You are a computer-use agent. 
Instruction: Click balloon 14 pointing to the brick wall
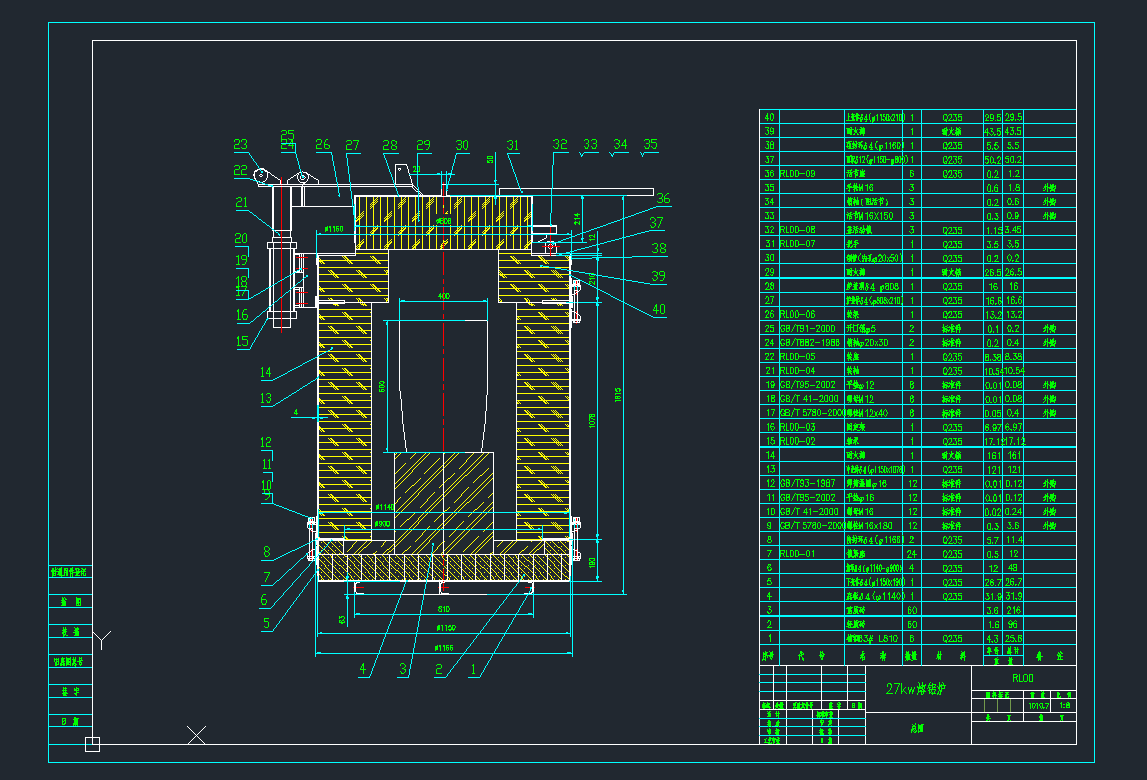(x=265, y=370)
